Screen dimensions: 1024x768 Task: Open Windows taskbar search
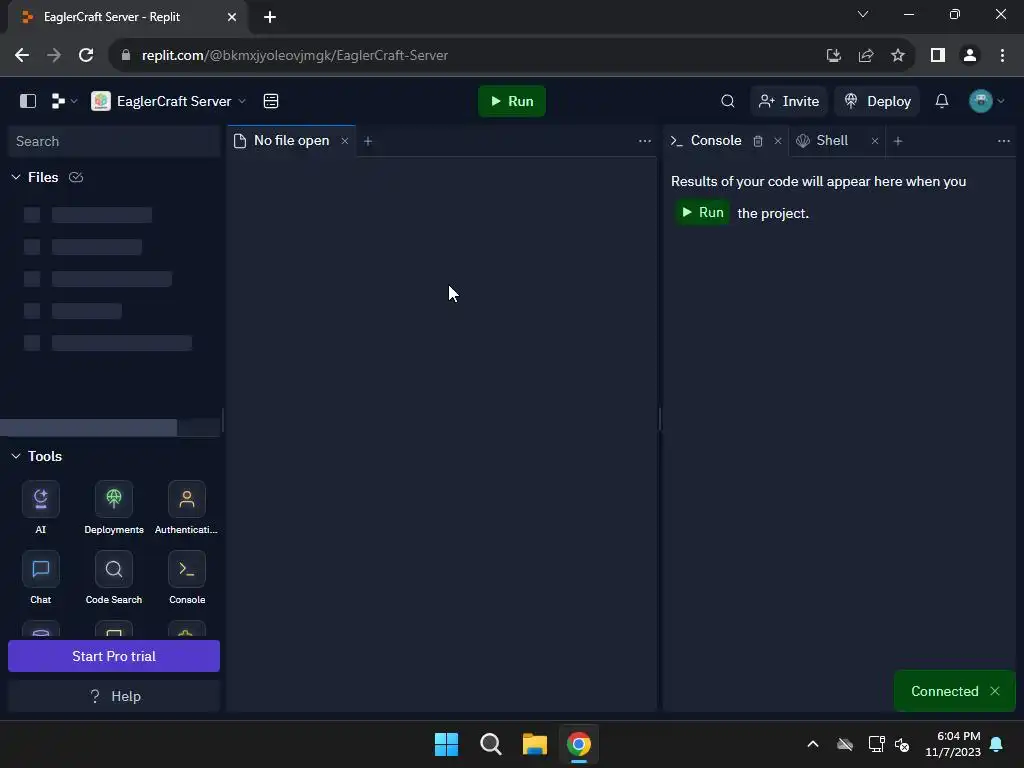(x=490, y=744)
